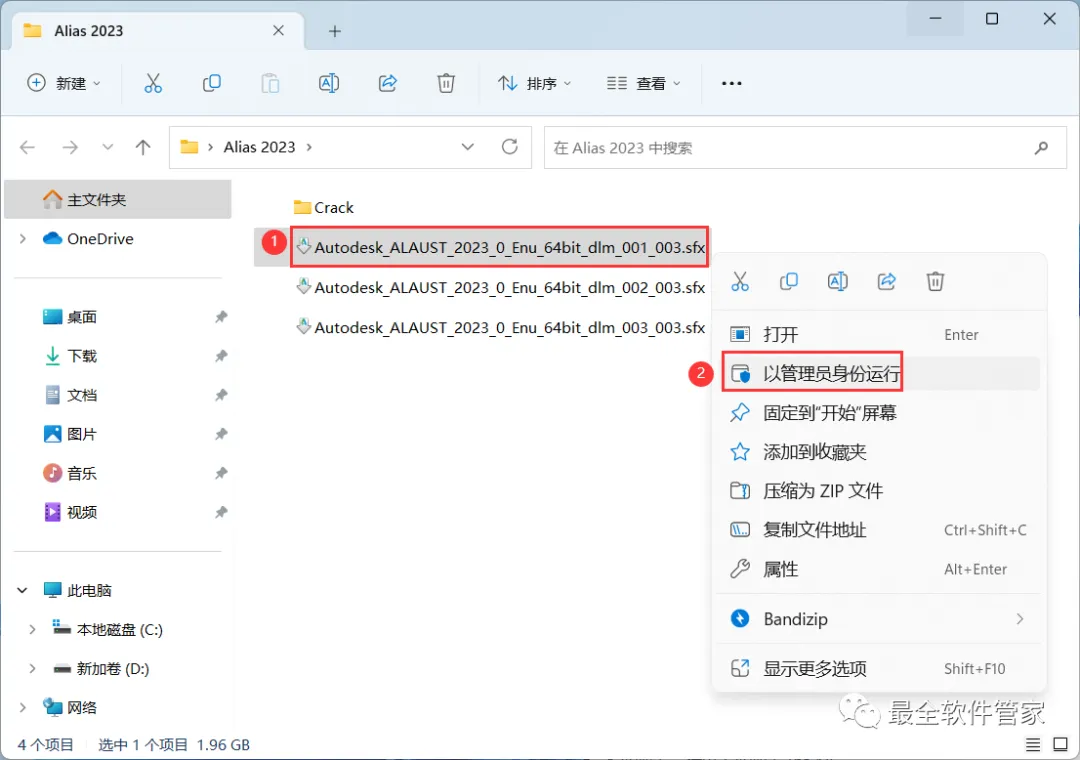Open 下载 quick access folder
1080x760 pixels.
coord(81,356)
